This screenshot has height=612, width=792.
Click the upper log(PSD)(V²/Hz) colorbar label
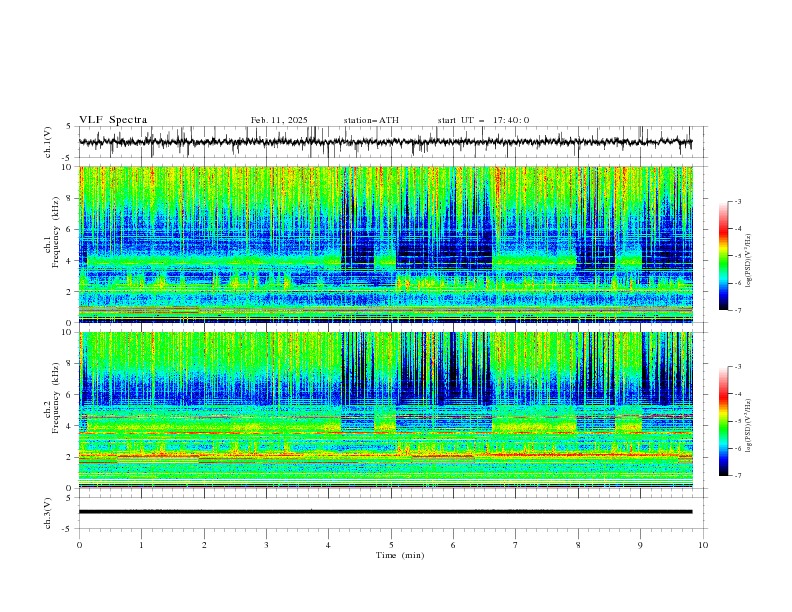tap(749, 261)
